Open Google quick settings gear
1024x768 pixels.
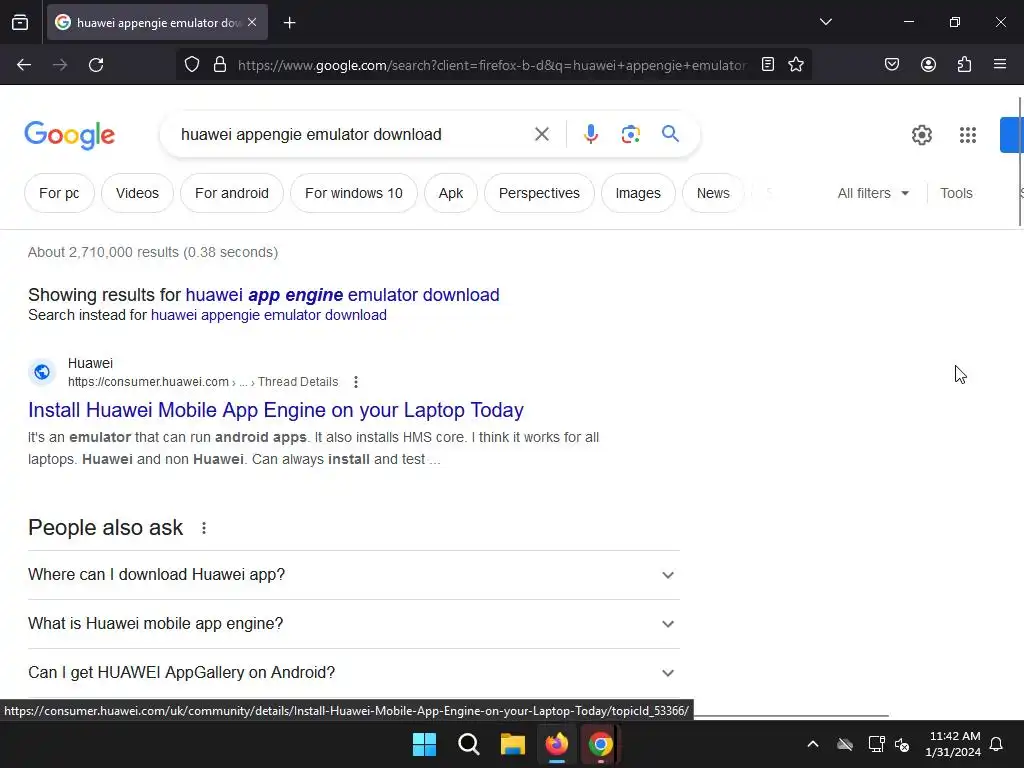(921, 135)
